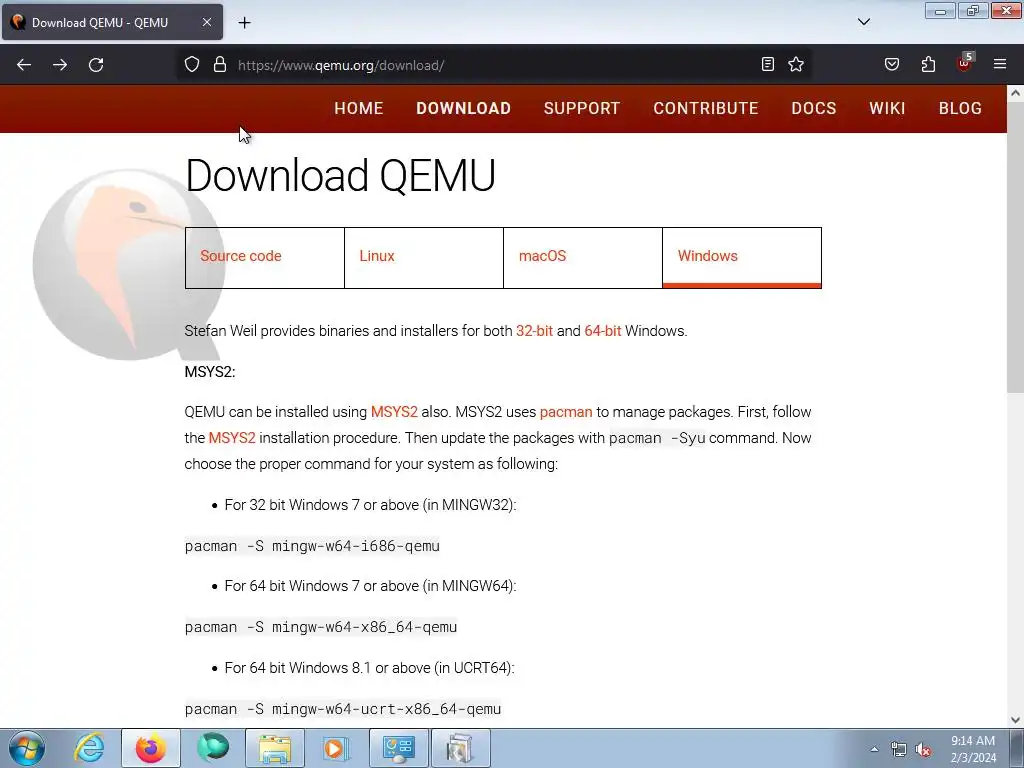Open CONTRIBUTE in site navigation
1024x768 pixels.
pos(706,108)
